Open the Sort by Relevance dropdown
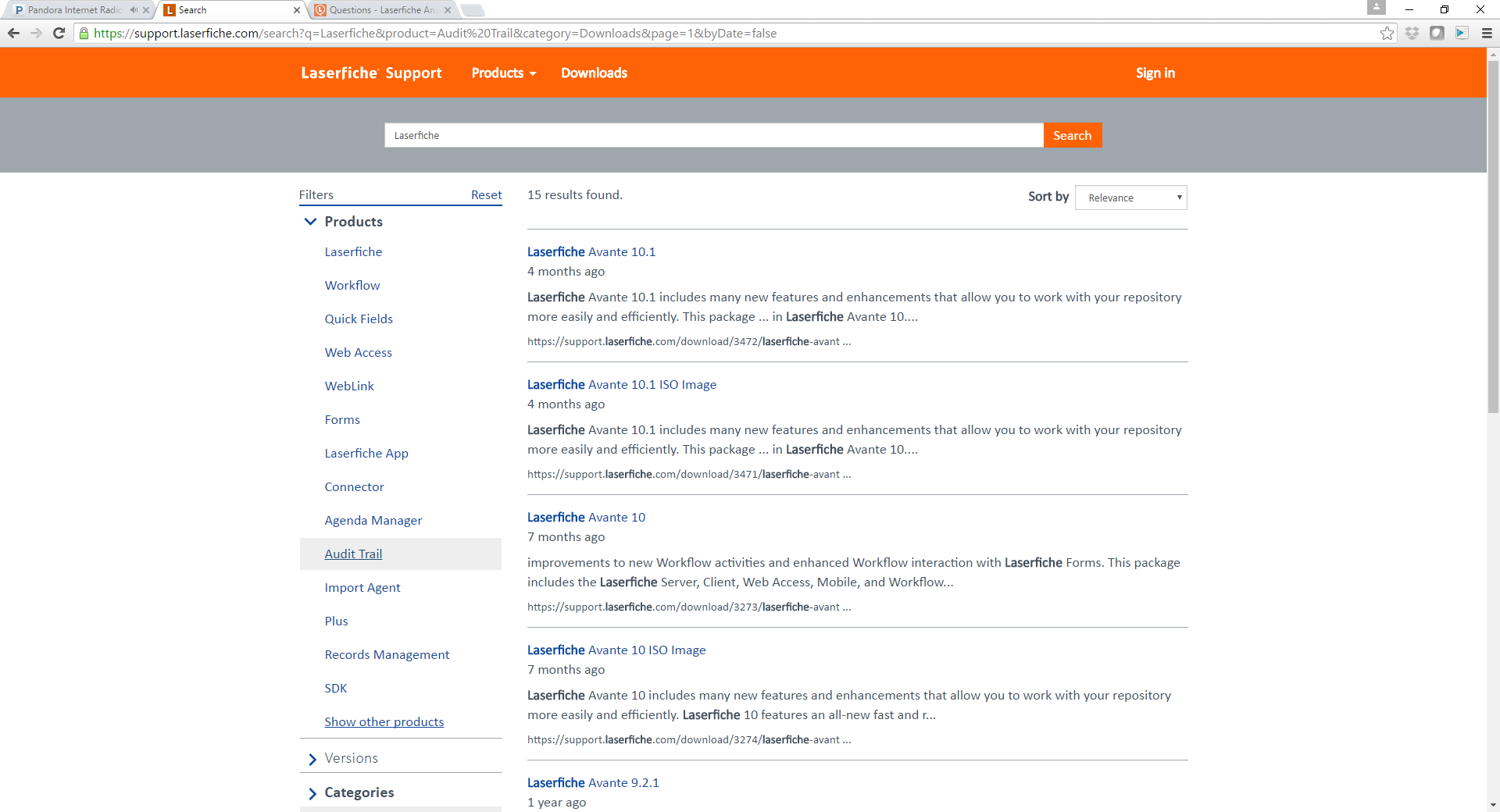1500x812 pixels. pos(1131,198)
